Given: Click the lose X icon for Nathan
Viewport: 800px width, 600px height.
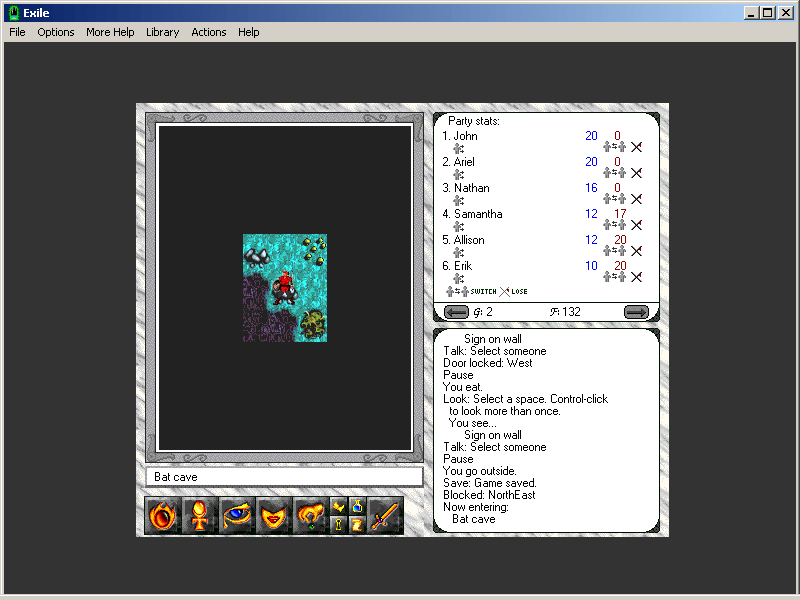Looking at the screenshot, I should (636, 199).
